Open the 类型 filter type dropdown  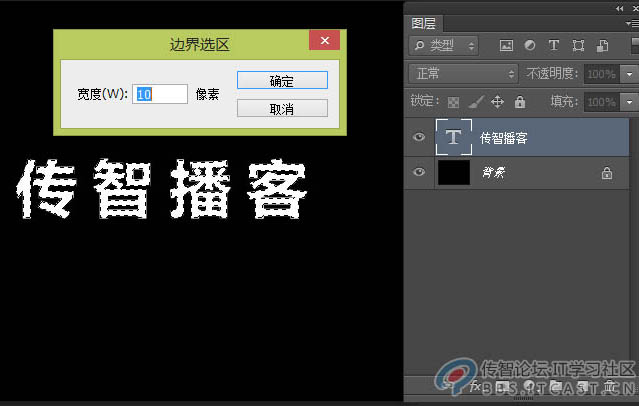443,45
